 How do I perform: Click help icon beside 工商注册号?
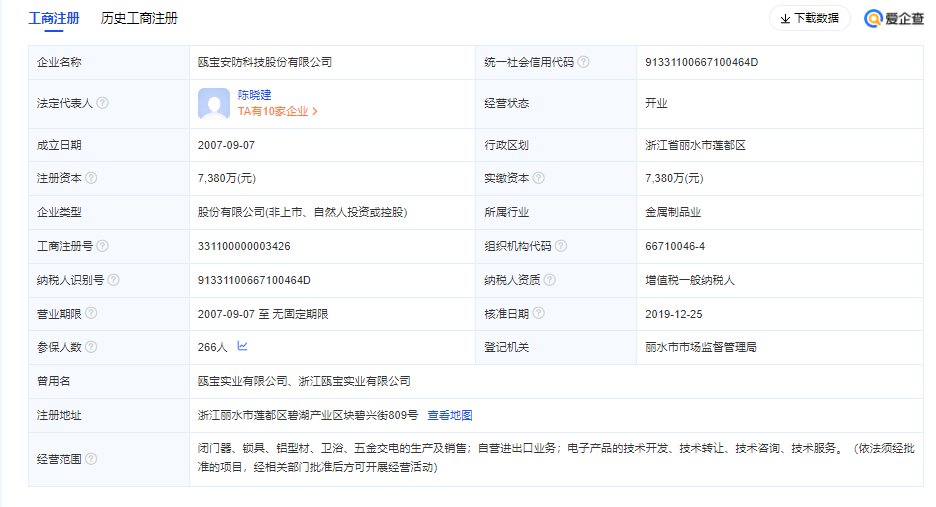tap(103, 246)
